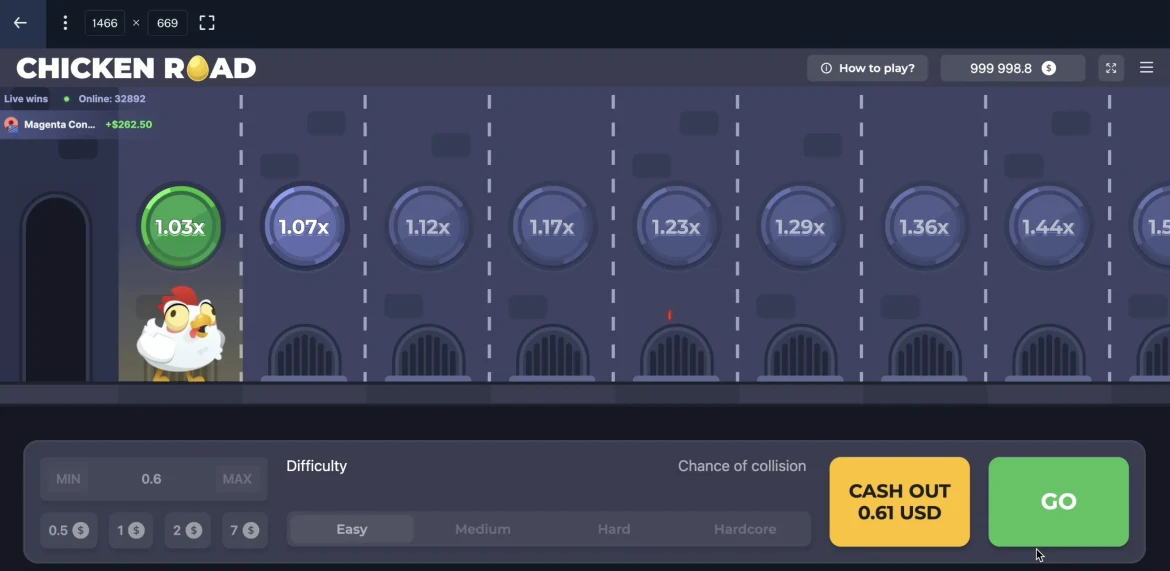Click the Online: 32892 counter
This screenshot has height=571, width=1170.
[112, 99]
